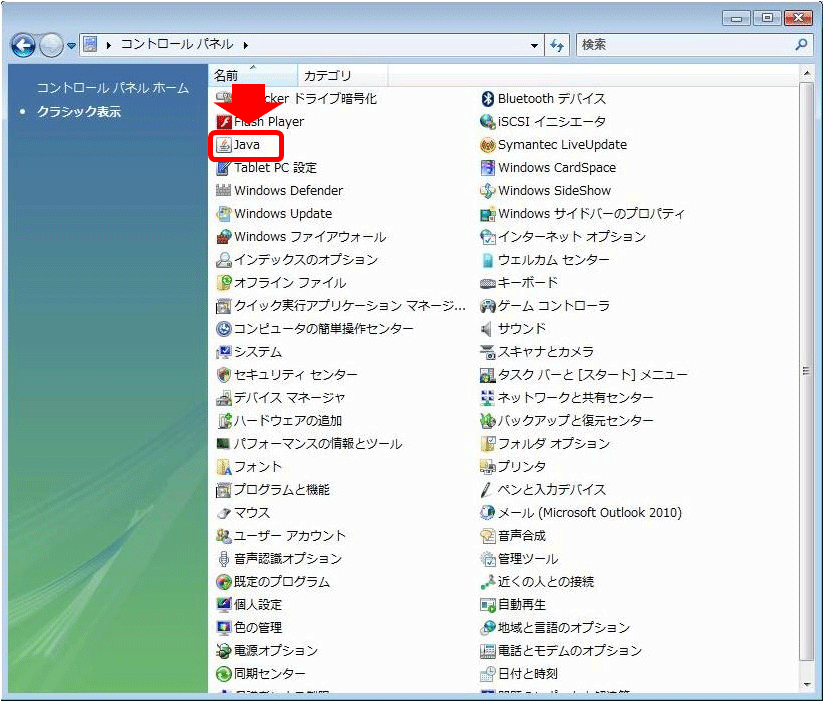Sort items by the カテゴリ column
The image size is (824, 702).
point(343,76)
